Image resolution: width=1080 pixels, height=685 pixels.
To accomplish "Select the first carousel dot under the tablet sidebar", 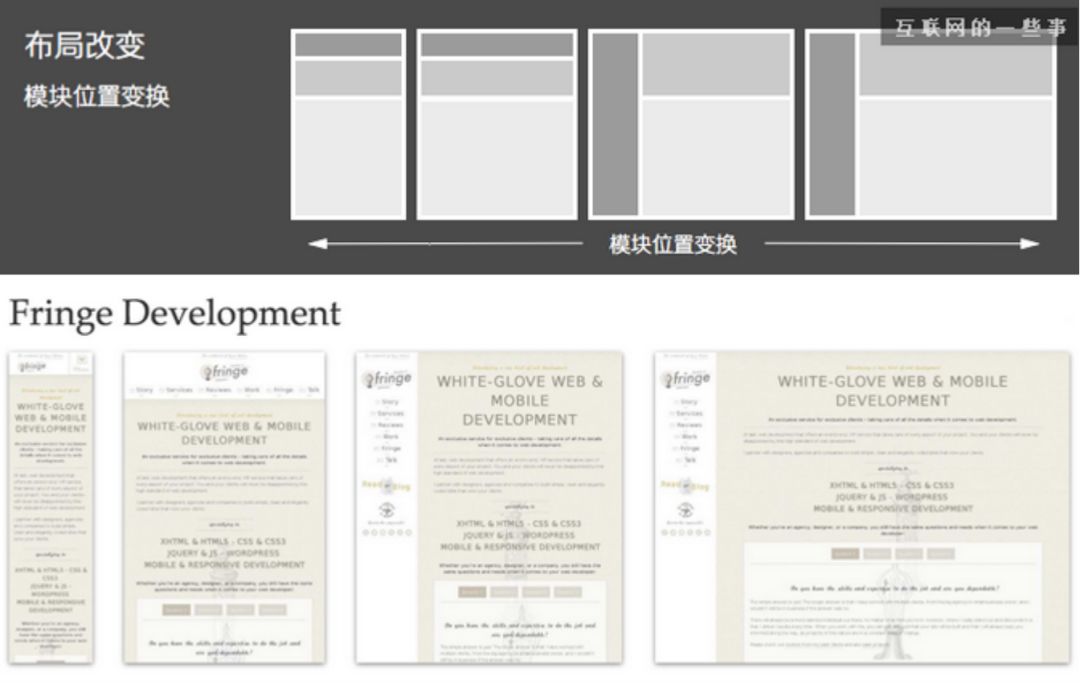I will [366, 530].
